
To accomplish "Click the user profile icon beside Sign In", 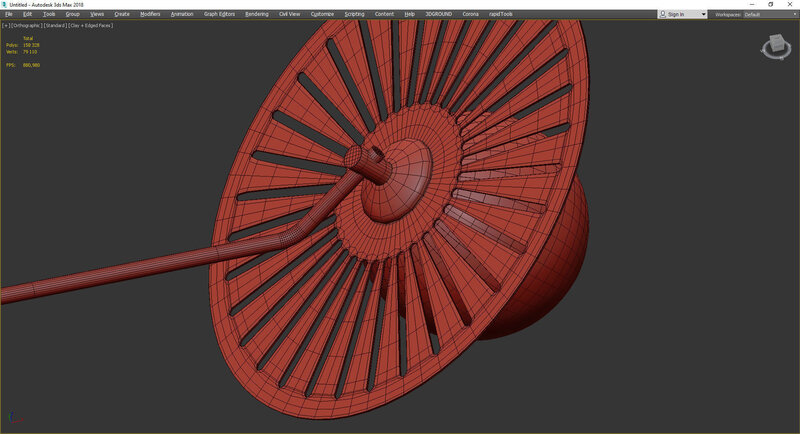I will pos(665,15).
